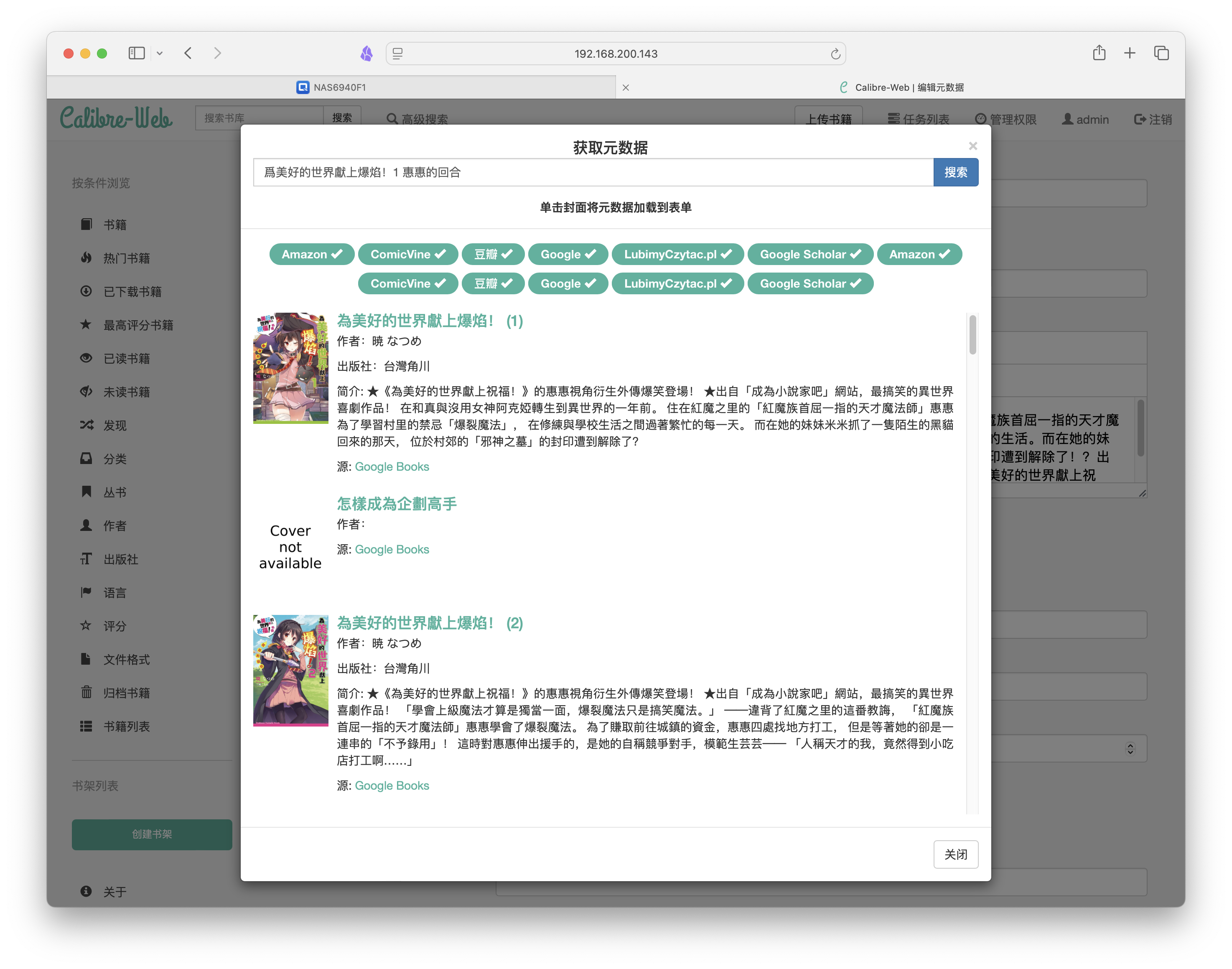Click 注销 to log out

pos(1153,119)
